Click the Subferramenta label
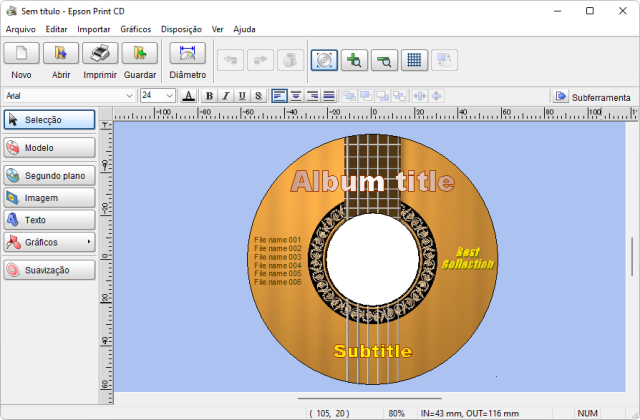Screen dimensions: 640x420 point(601,98)
